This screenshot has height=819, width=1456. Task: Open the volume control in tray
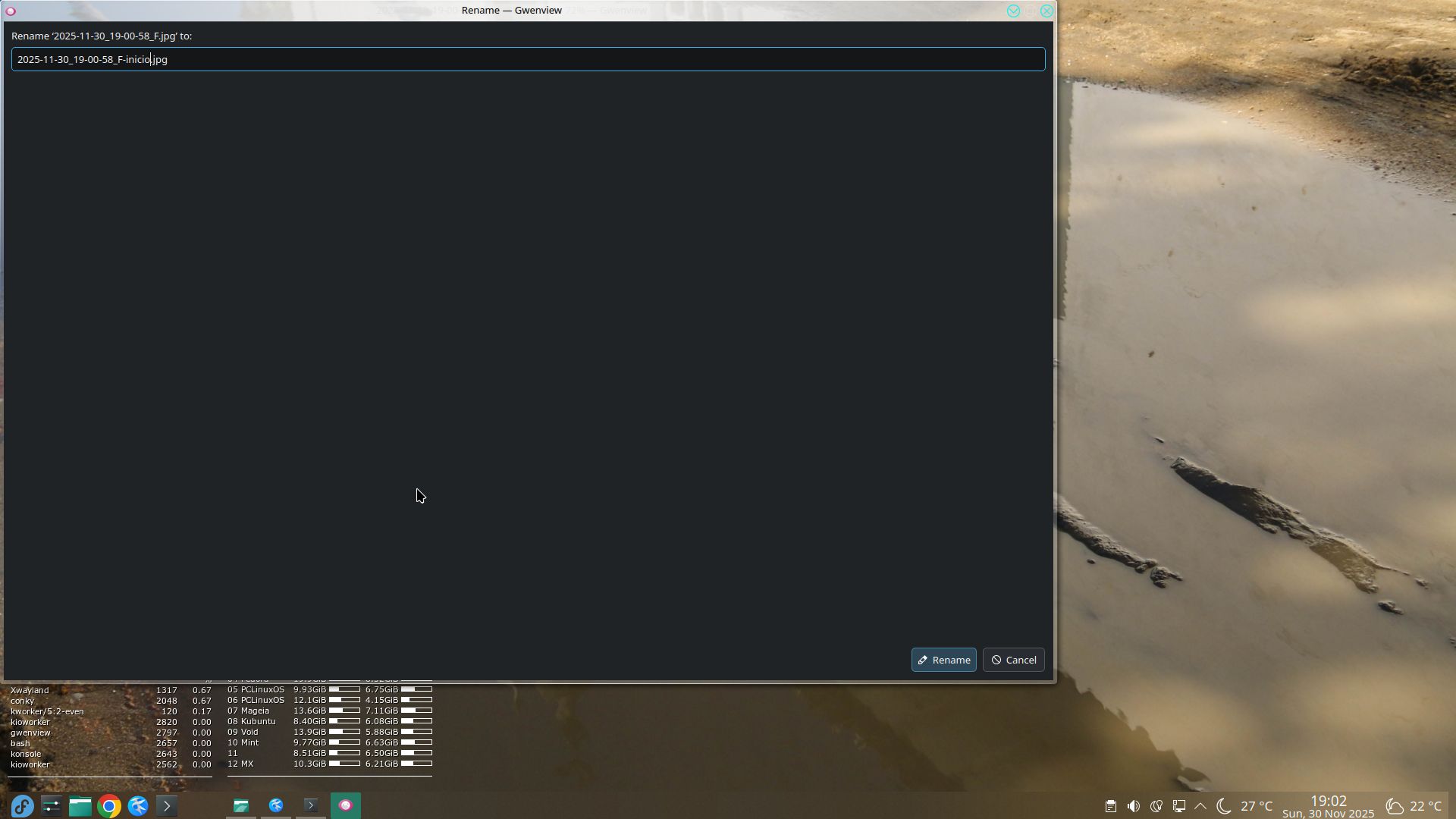[x=1133, y=806]
